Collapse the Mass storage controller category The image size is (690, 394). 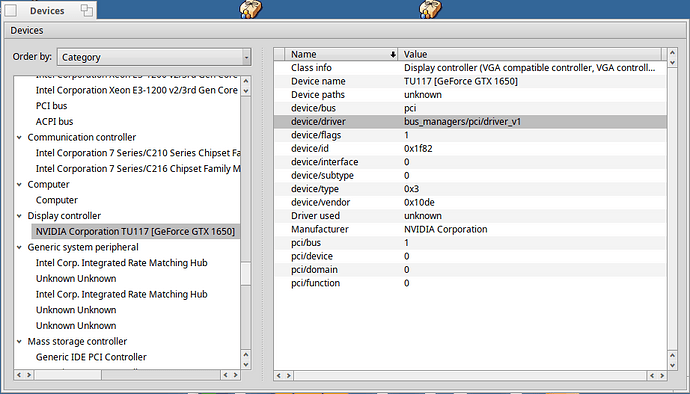click(19, 342)
